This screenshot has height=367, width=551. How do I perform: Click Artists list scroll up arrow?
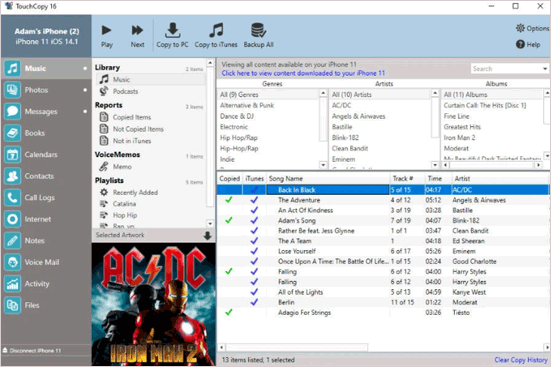[x=435, y=93]
